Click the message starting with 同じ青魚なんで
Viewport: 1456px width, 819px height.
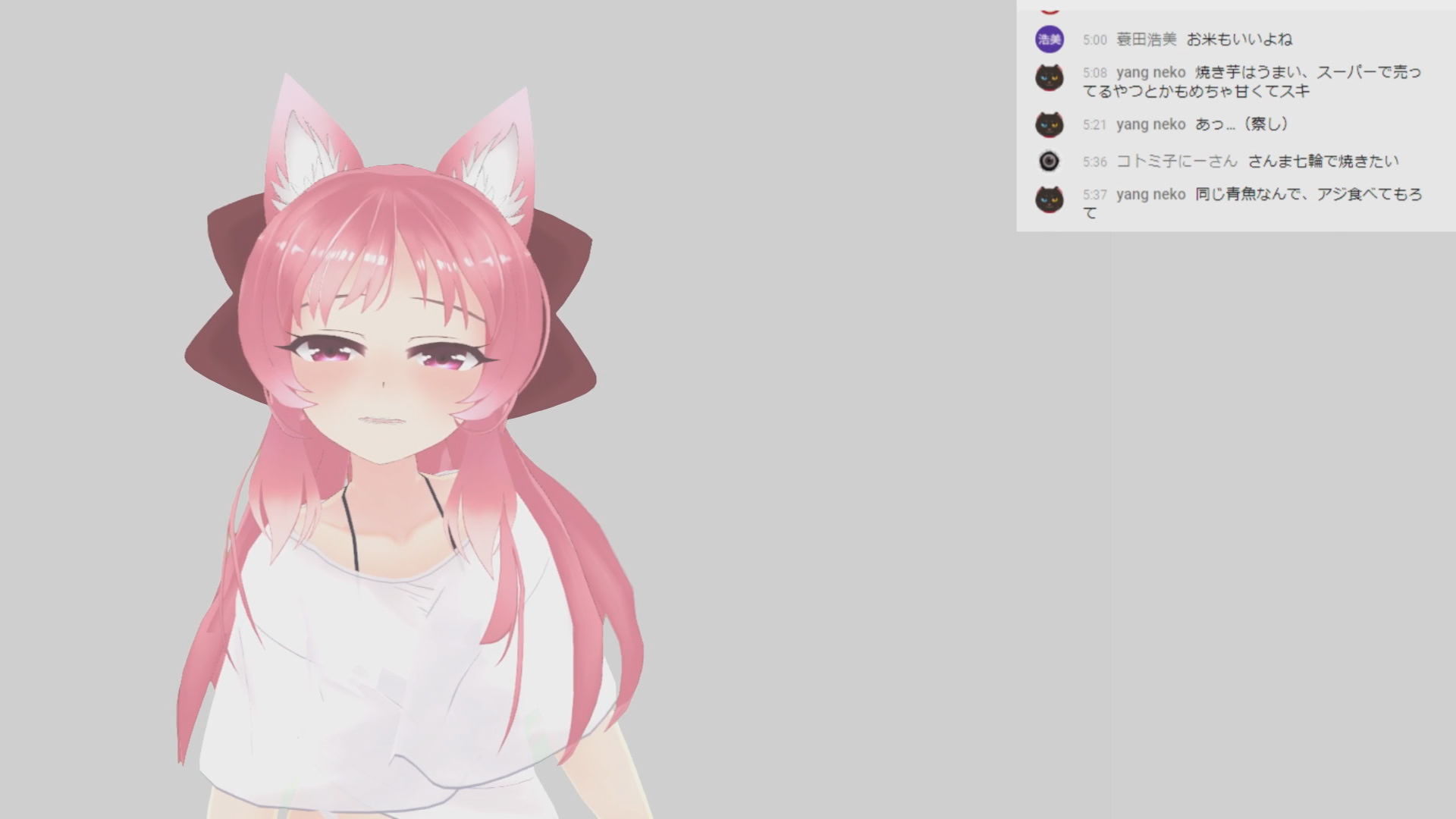pyautogui.click(x=1308, y=195)
